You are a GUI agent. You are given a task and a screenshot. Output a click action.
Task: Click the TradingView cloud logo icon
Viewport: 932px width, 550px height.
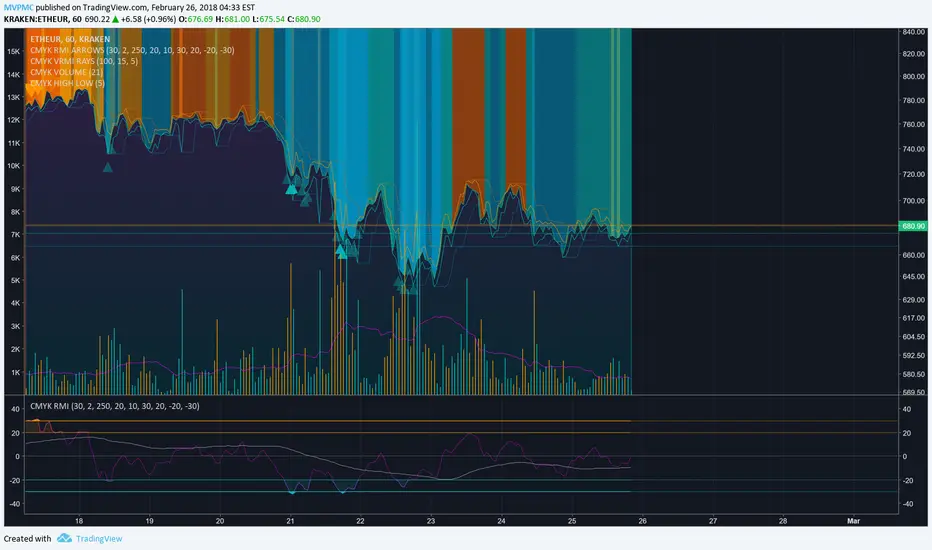[65, 538]
